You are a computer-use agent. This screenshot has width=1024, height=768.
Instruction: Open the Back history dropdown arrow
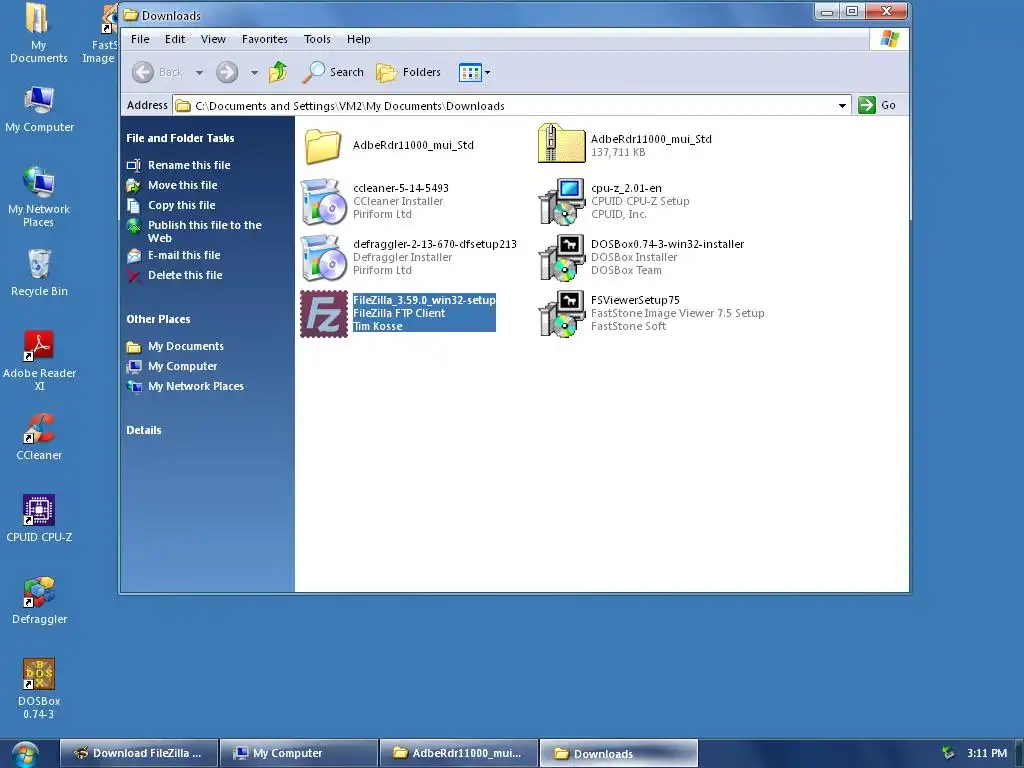199,72
